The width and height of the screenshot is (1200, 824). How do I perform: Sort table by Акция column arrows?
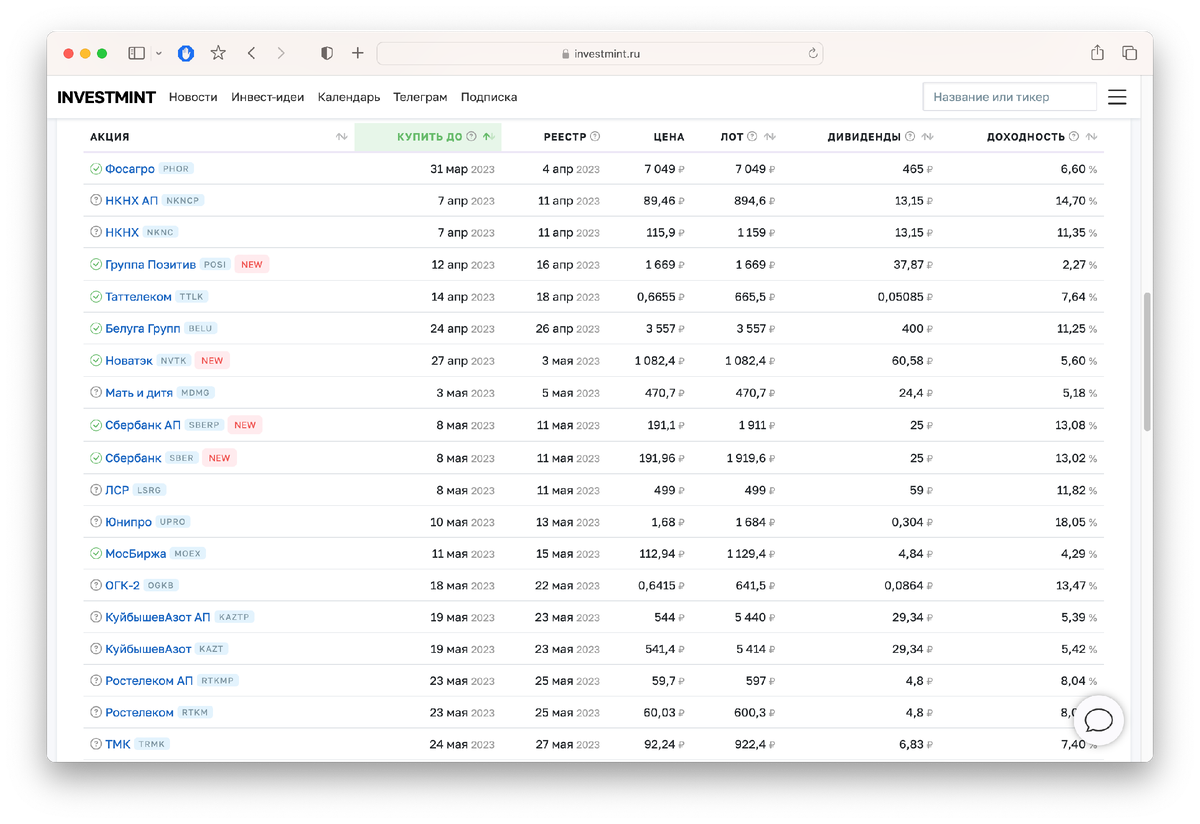(x=342, y=137)
